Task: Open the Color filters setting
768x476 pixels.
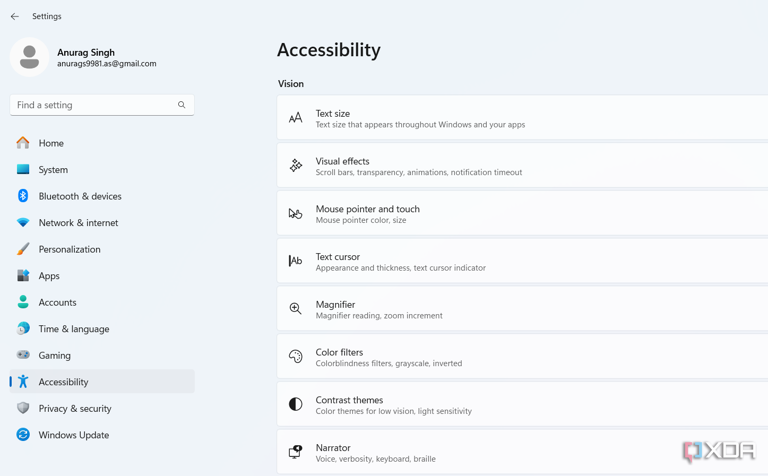Action: [522, 357]
